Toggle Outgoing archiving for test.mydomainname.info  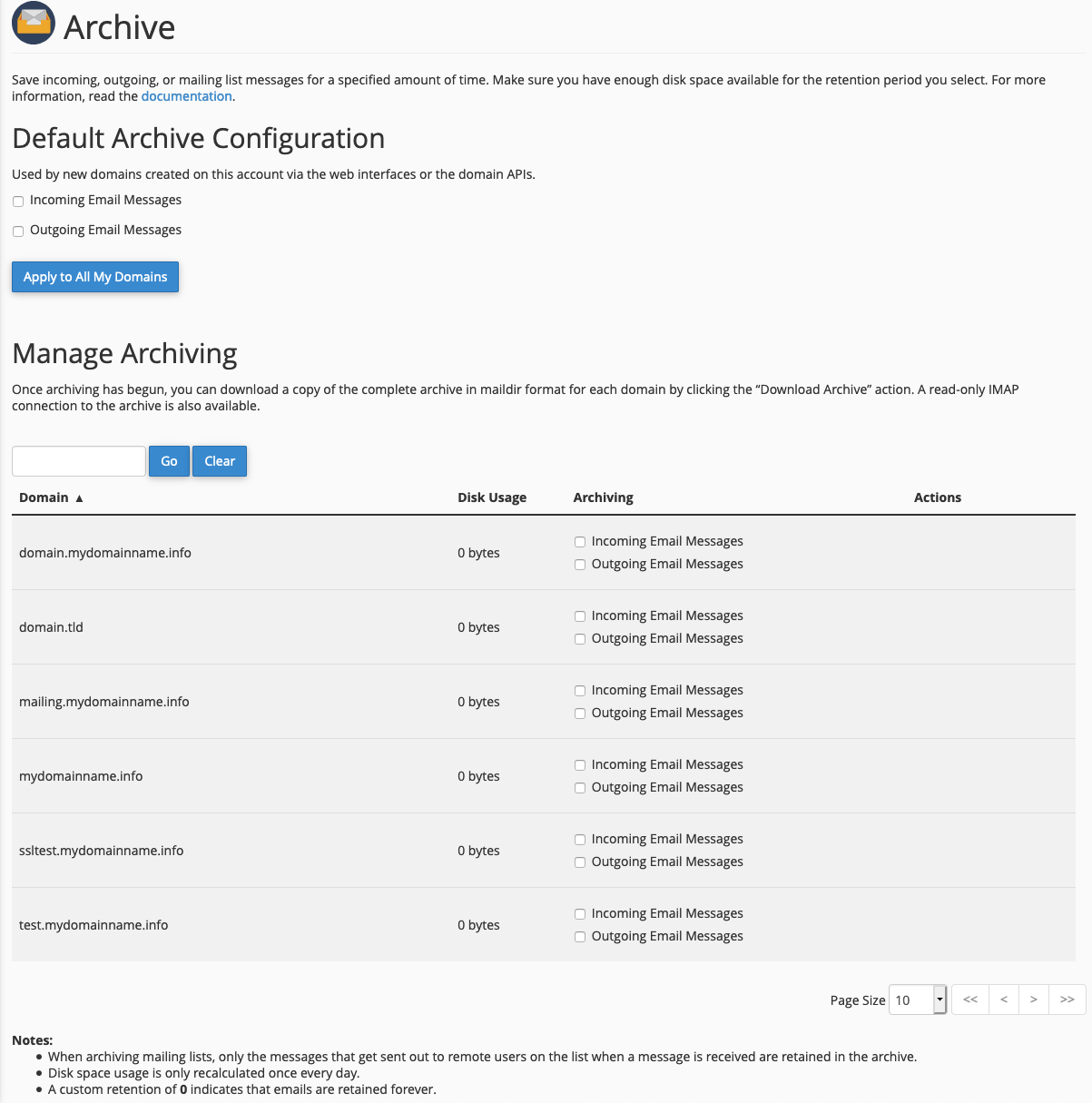click(x=580, y=937)
